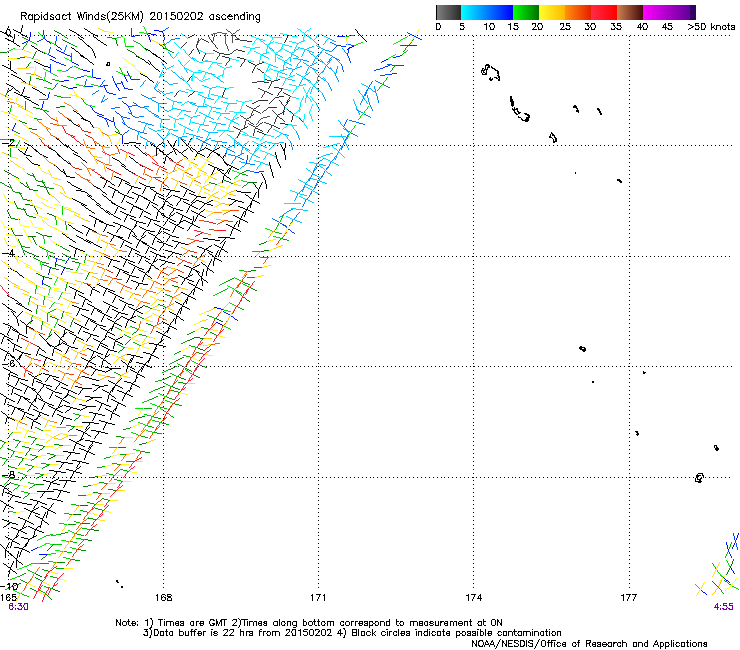
Task: Click the longitude label 165
Action: tap(8, 598)
